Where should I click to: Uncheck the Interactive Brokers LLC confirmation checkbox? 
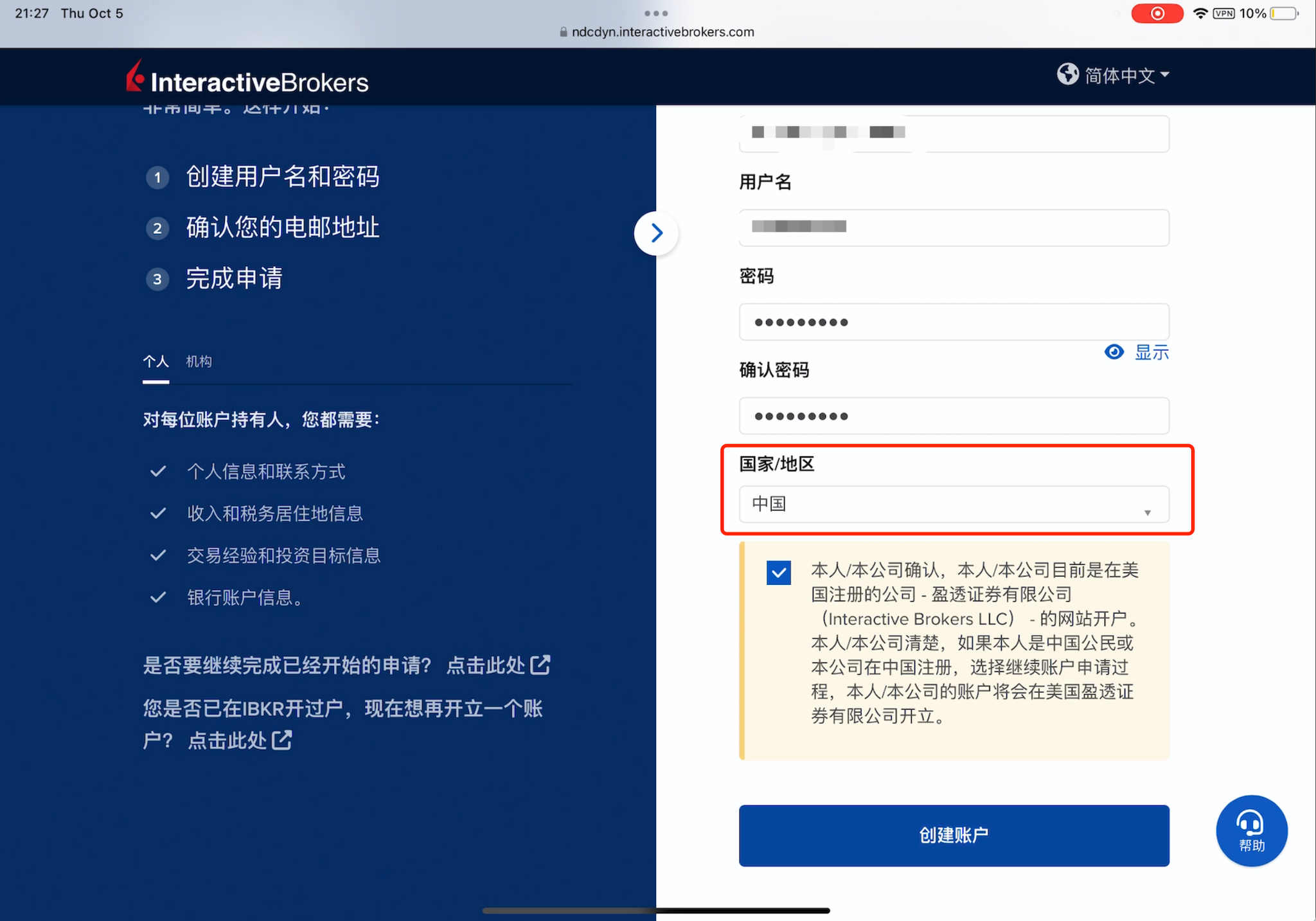[x=778, y=572]
